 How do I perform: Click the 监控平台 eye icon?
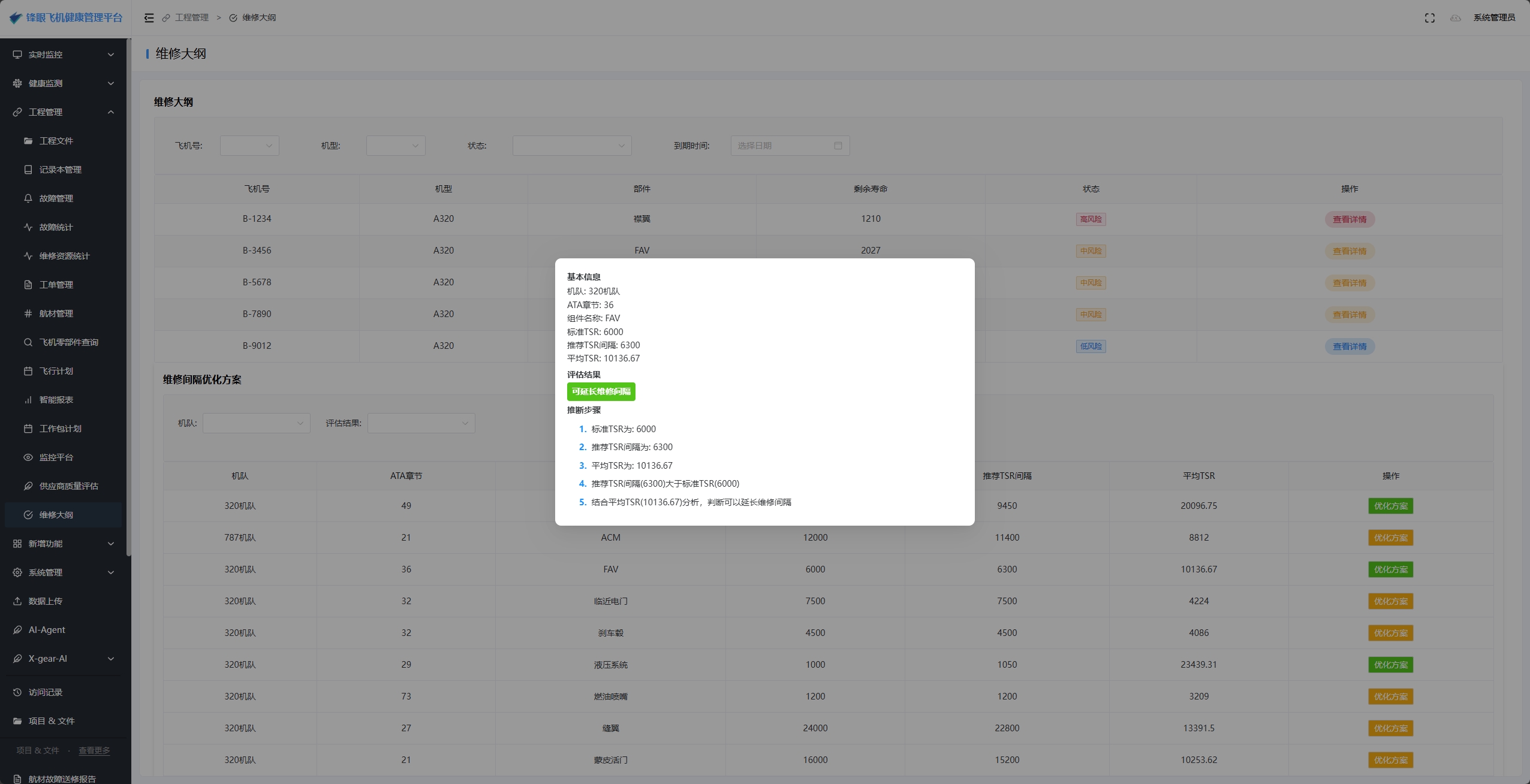coord(28,457)
